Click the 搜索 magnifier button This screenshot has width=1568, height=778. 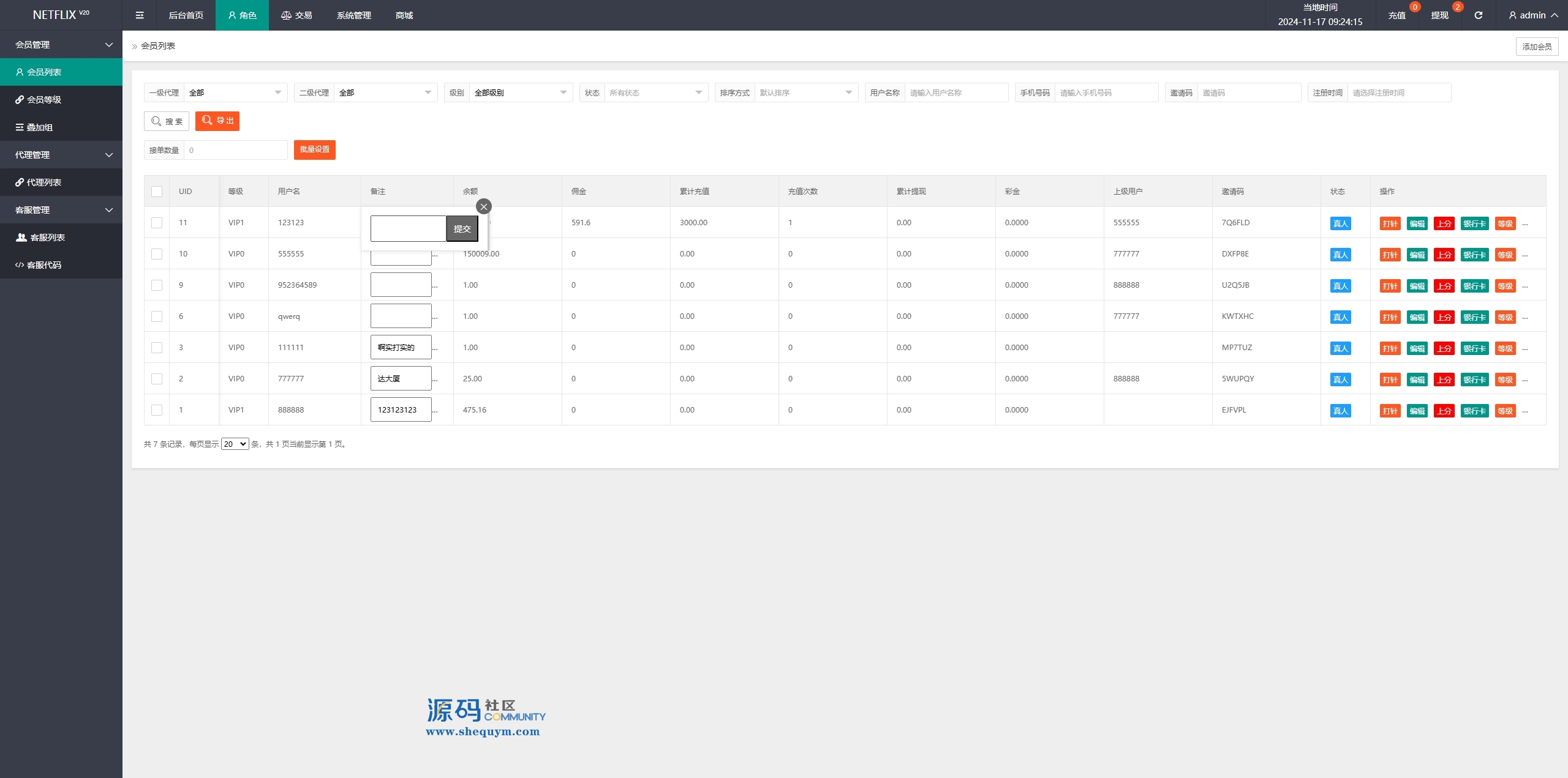167,121
